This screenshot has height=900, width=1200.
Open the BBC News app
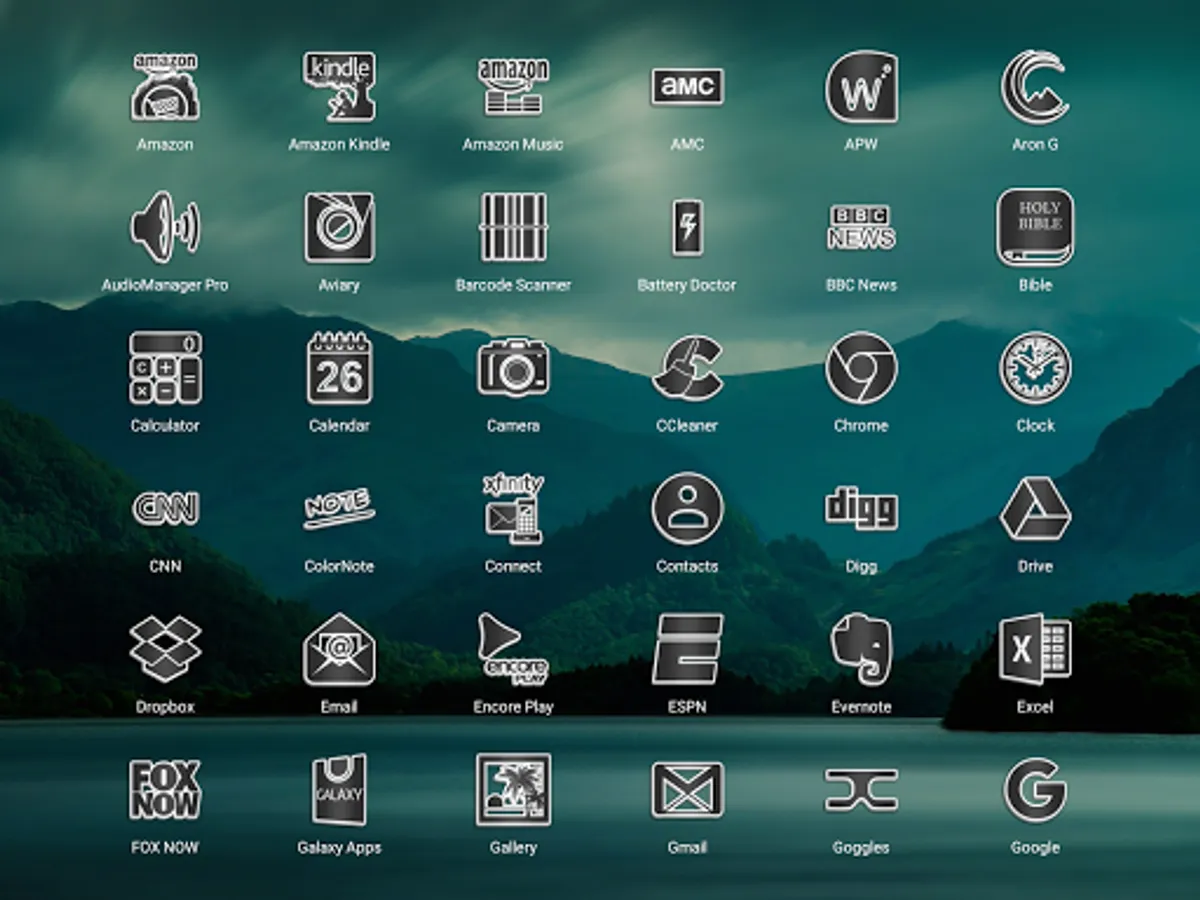pos(861,227)
